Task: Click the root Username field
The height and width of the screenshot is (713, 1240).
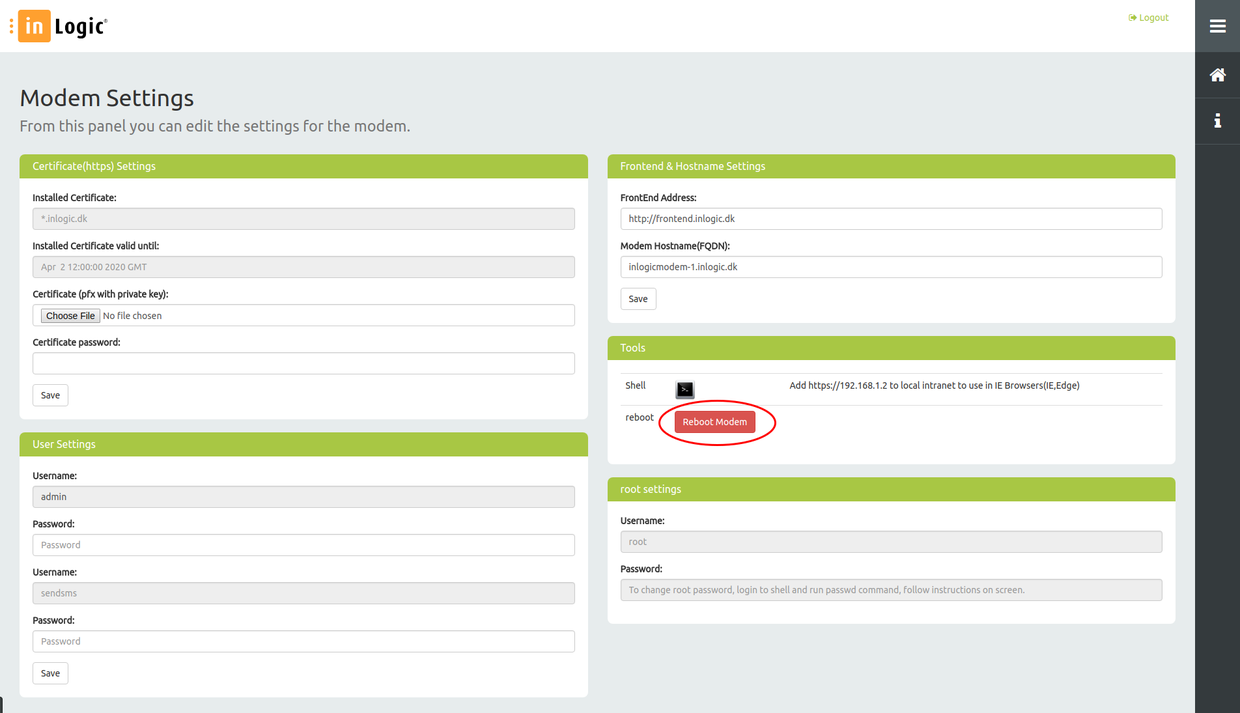Action: (x=890, y=542)
